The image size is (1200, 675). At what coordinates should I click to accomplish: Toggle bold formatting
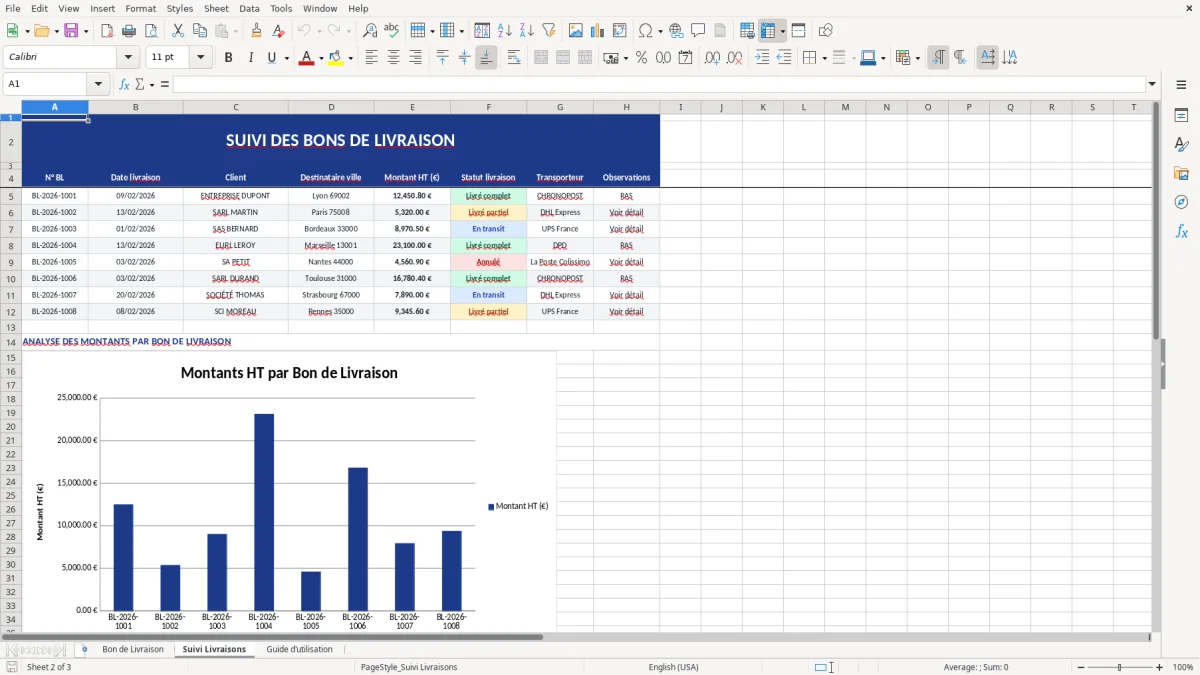[x=228, y=57]
